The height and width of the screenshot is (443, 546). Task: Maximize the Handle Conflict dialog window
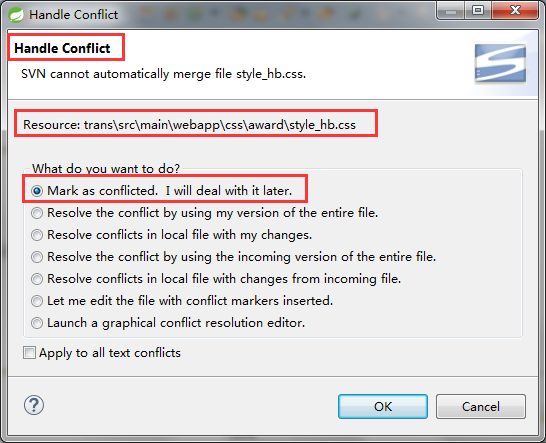pyautogui.click(x=478, y=10)
